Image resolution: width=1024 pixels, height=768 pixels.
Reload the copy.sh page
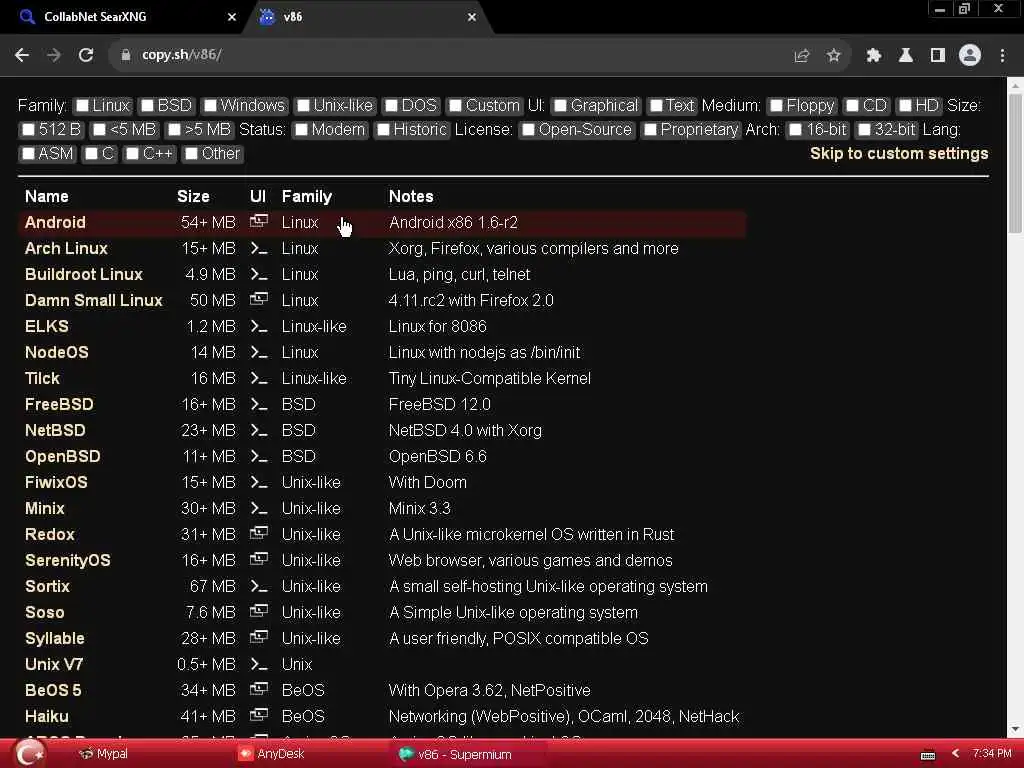(x=86, y=56)
